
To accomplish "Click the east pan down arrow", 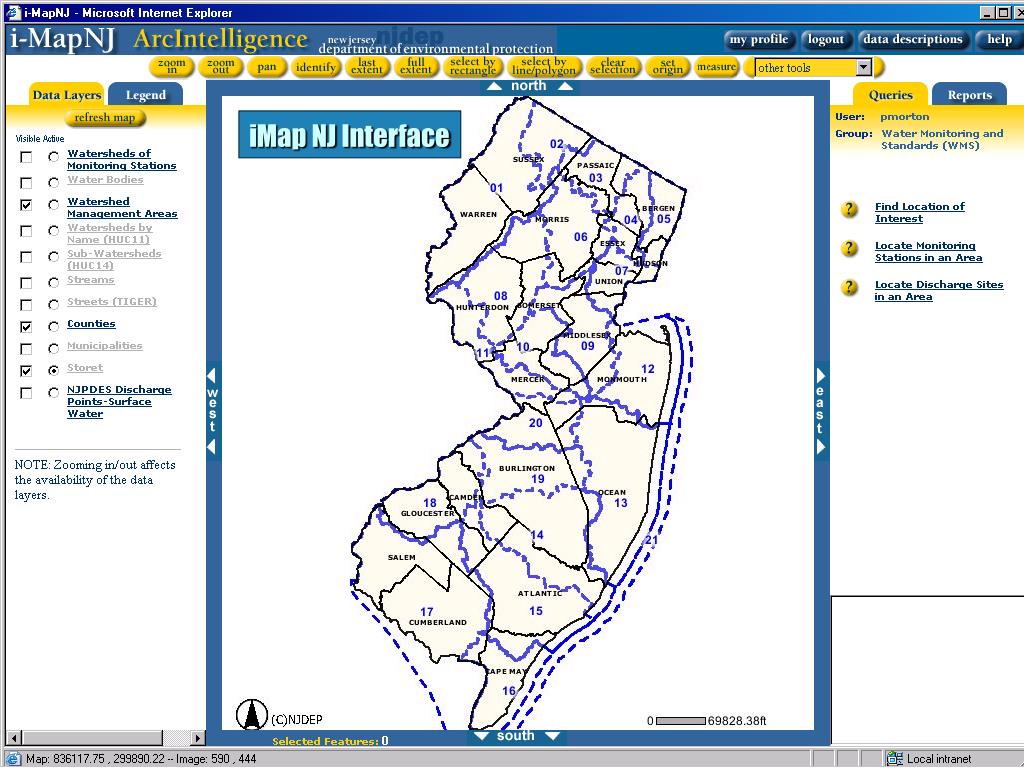I will click(821, 447).
